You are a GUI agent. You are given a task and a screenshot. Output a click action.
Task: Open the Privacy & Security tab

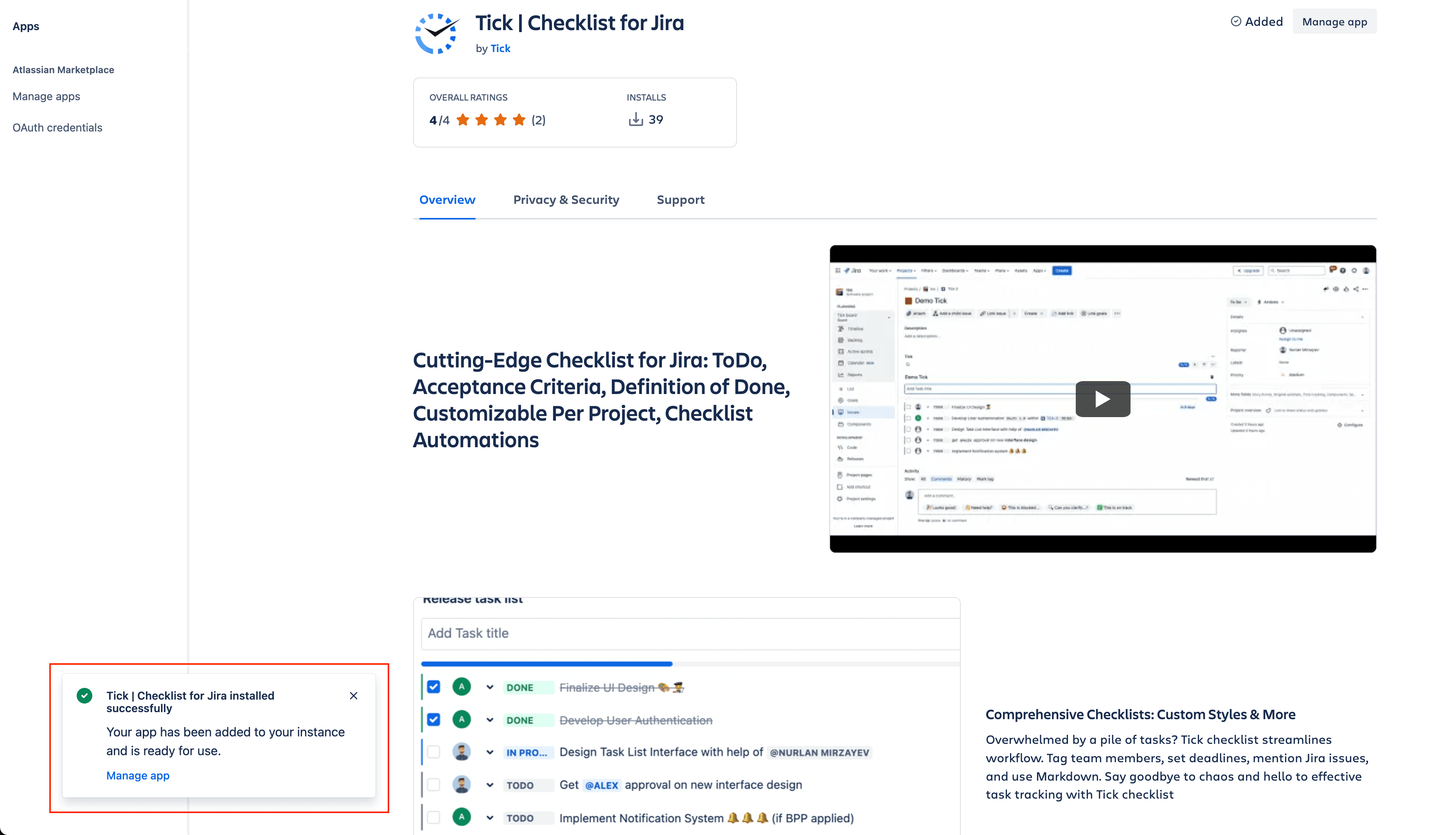tap(566, 200)
